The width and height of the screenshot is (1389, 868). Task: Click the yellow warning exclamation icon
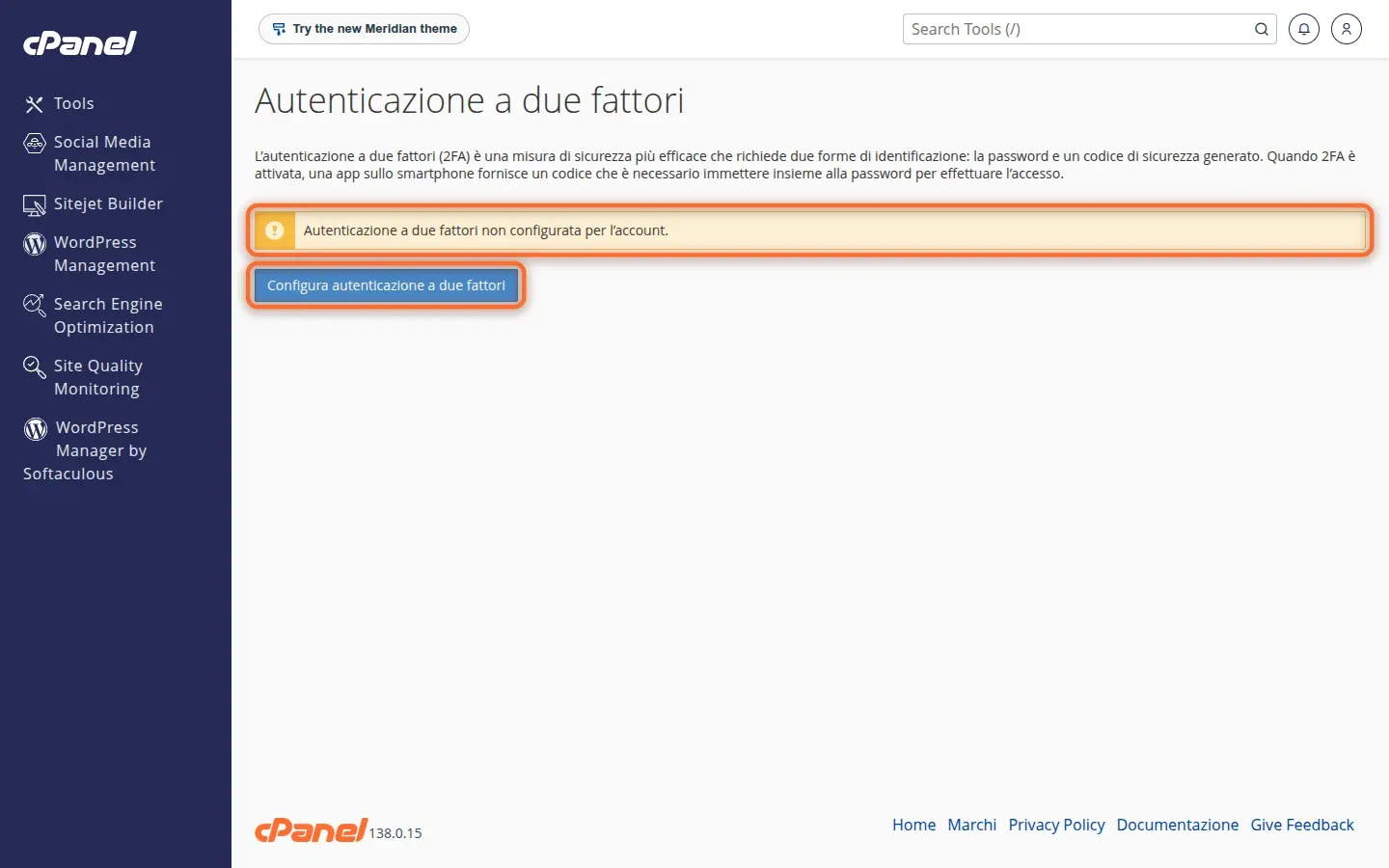tap(275, 231)
